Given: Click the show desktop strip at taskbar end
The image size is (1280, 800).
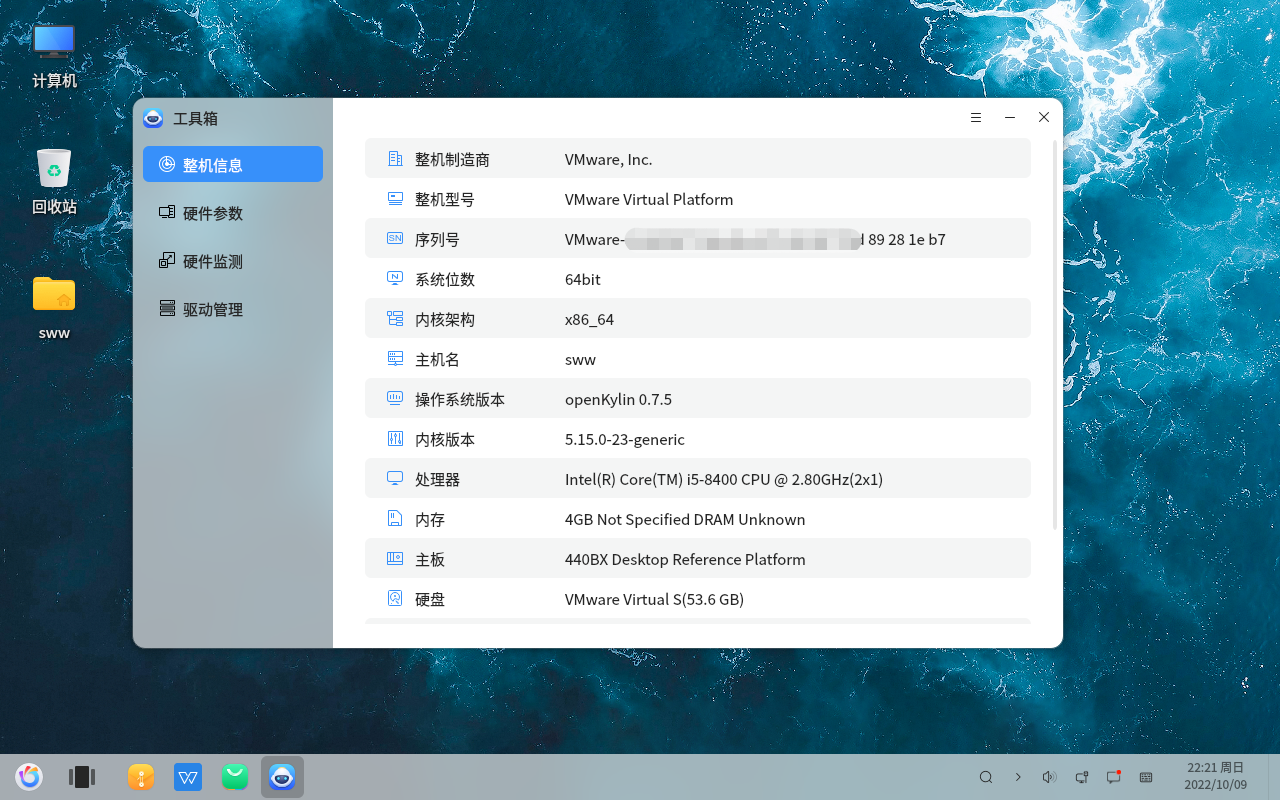Looking at the screenshot, I should (x=1274, y=777).
